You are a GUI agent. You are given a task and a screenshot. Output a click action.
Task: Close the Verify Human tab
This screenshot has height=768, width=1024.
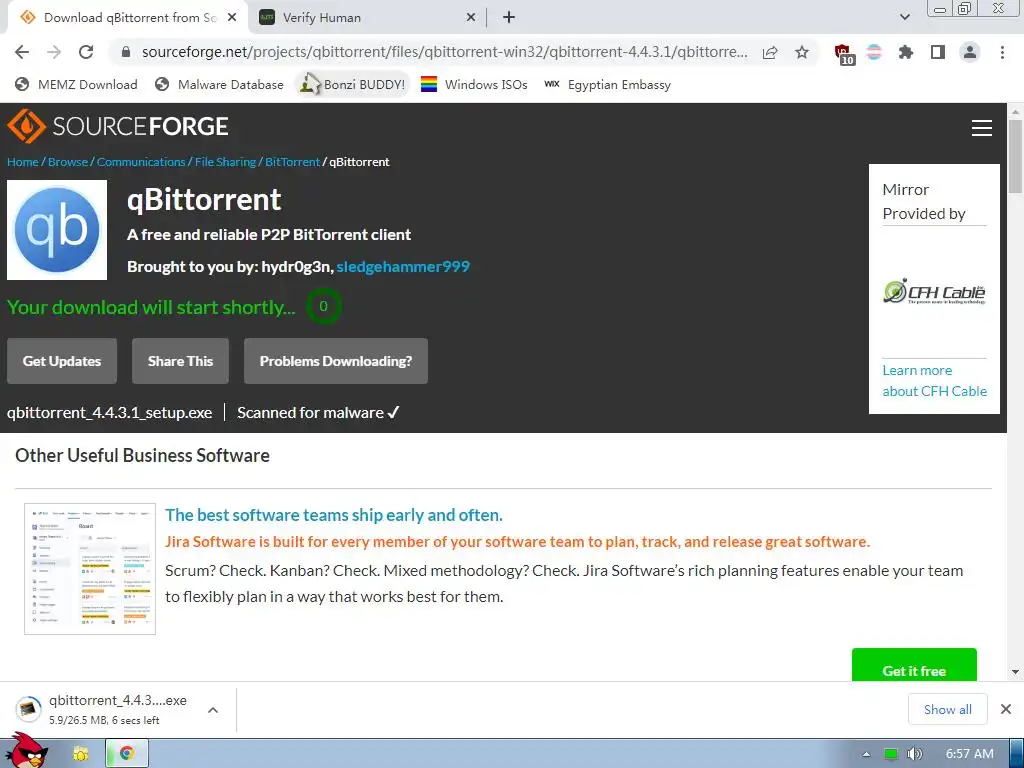(x=470, y=18)
